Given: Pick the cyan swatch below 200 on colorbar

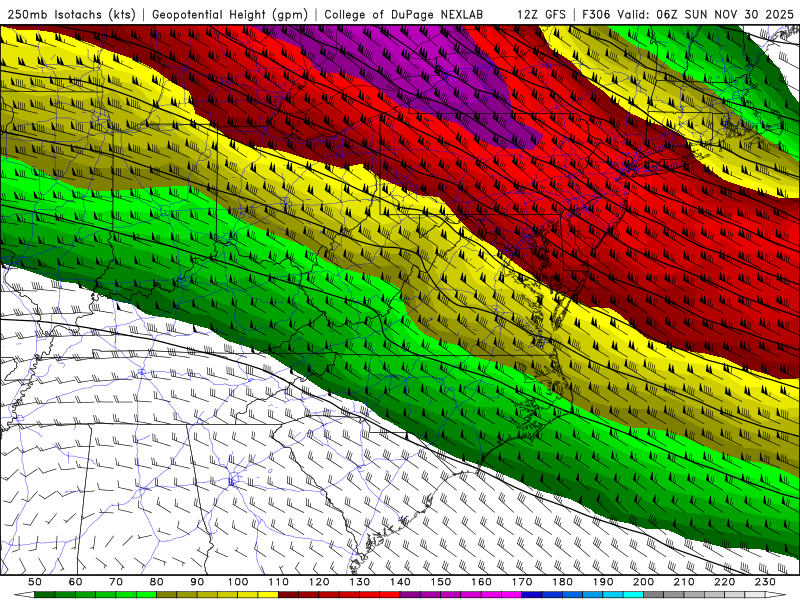Looking at the screenshot, I should (633, 595).
